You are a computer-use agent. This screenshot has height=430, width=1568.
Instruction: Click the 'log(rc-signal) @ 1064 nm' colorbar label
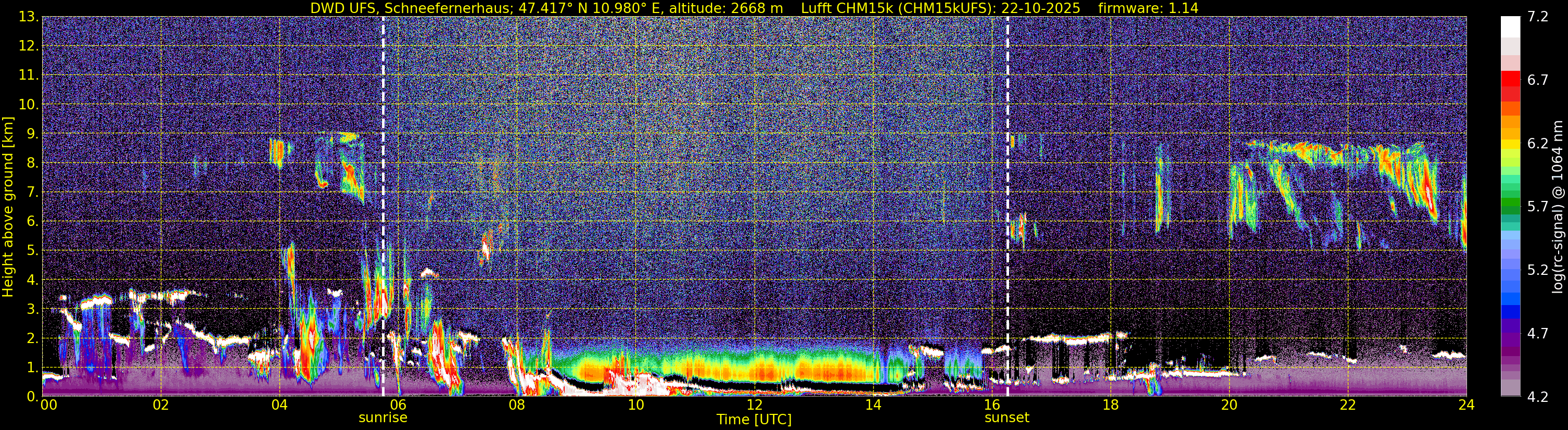coord(1557,207)
